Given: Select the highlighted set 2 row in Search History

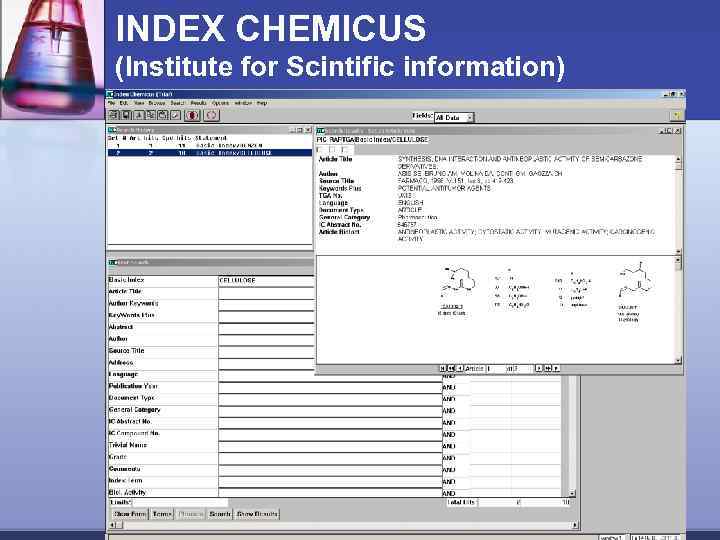Looking at the screenshot, I should (210, 153).
